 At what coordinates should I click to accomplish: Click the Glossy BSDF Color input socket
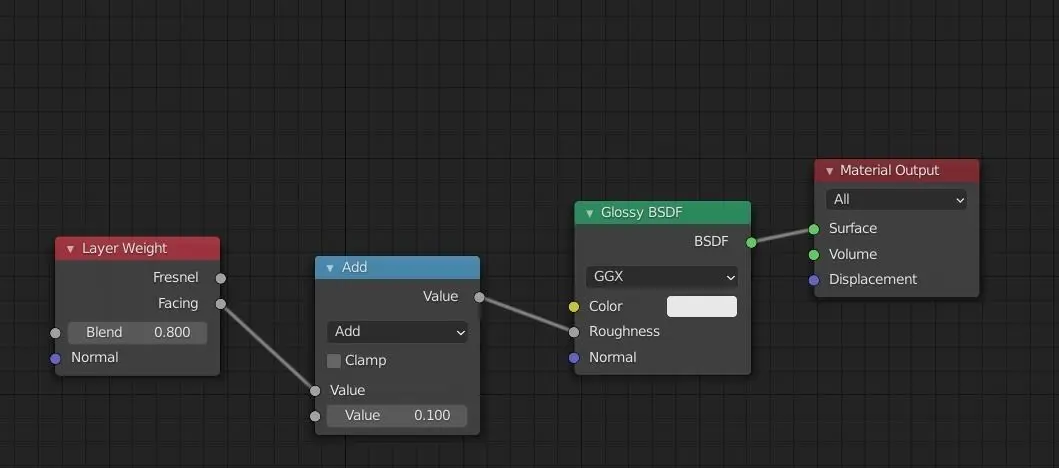click(x=574, y=307)
